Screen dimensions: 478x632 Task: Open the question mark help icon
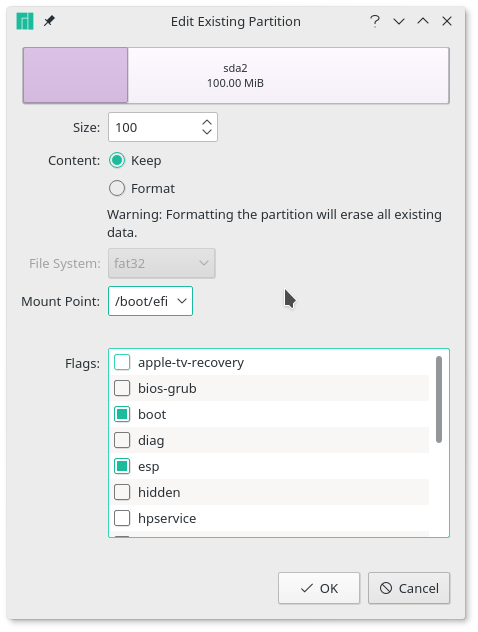click(375, 21)
